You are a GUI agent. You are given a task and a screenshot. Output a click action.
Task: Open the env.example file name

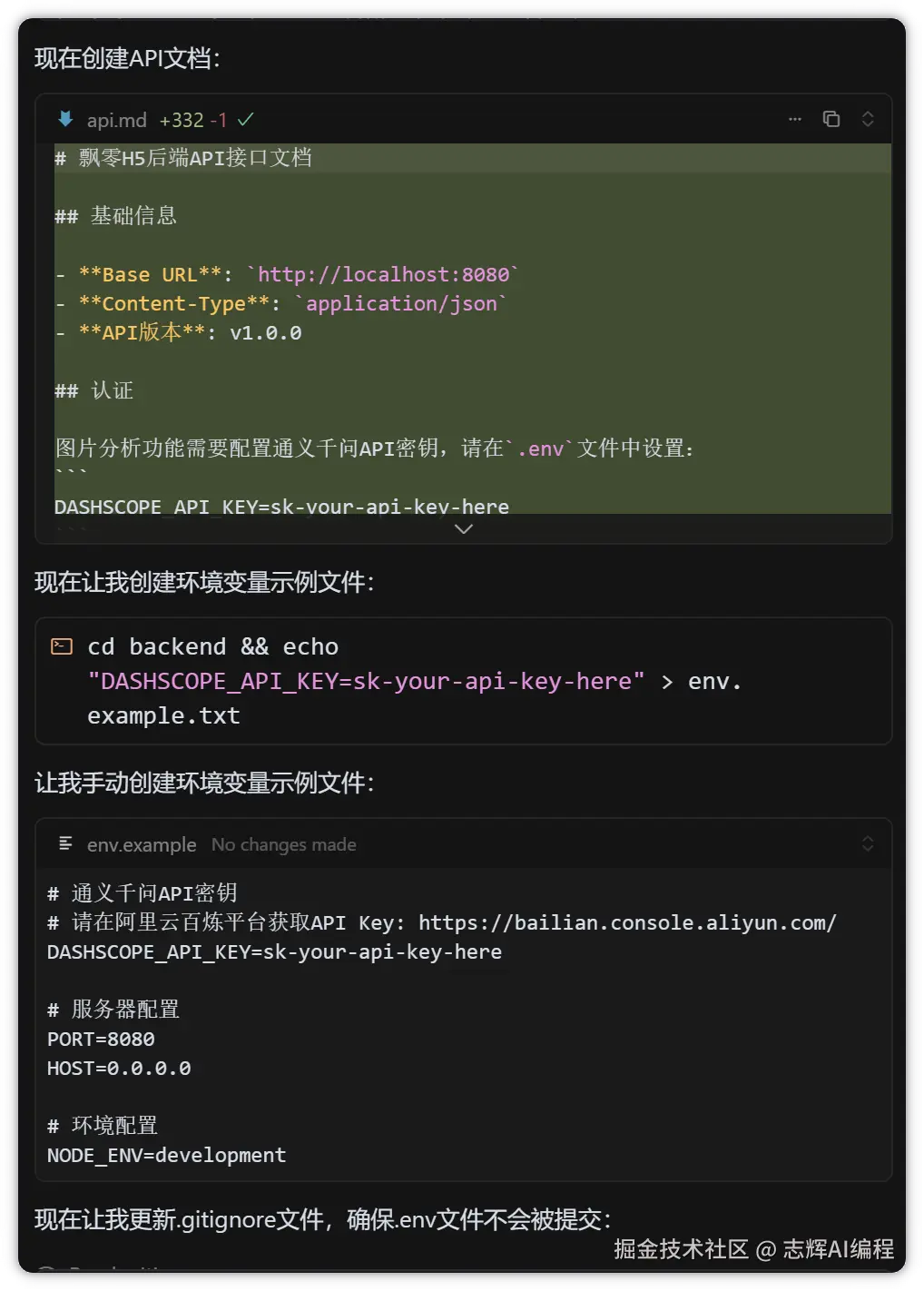(142, 844)
